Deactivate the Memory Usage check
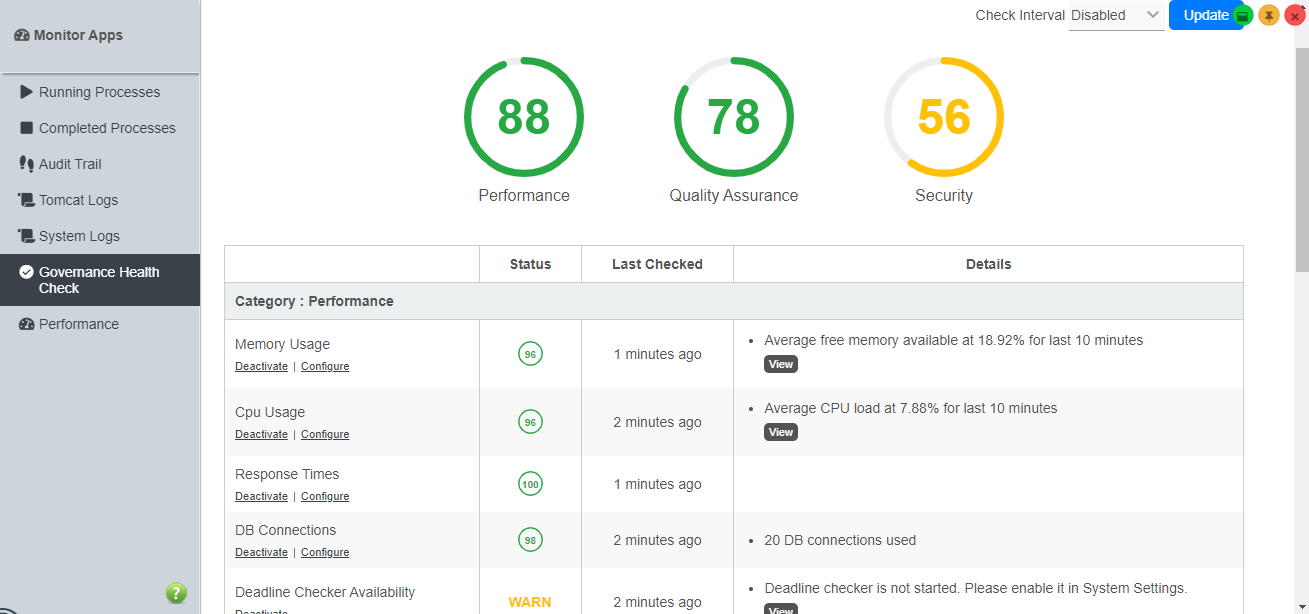Screen dimensions: 1309x614 (261, 366)
